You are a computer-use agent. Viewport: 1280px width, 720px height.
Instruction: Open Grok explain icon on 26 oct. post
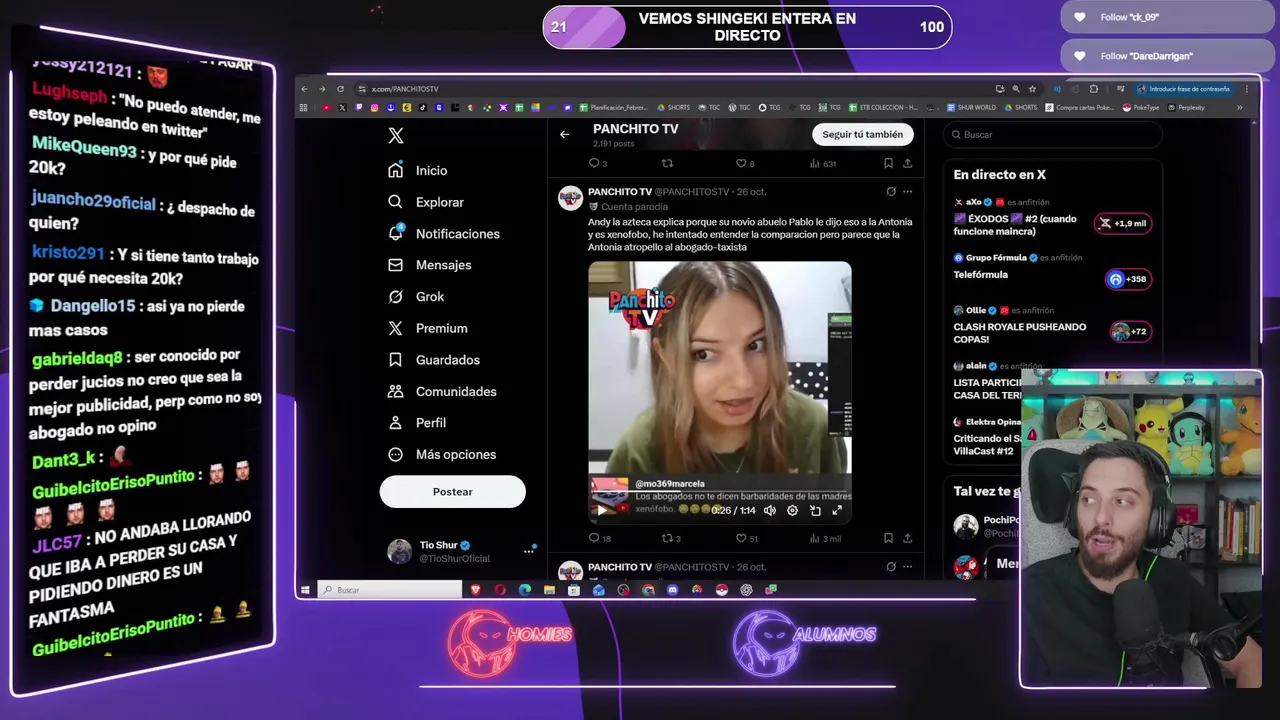coord(890,191)
